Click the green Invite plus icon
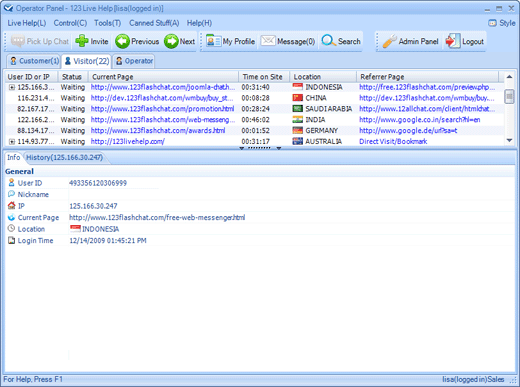520x387 pixels. 82,41
